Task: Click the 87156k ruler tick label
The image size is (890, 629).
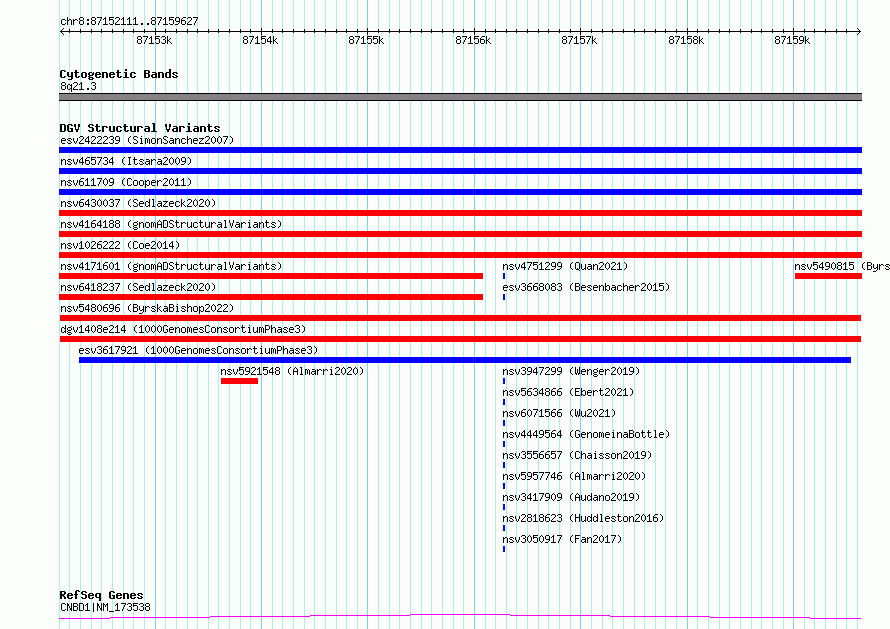Action: (473, 40)
